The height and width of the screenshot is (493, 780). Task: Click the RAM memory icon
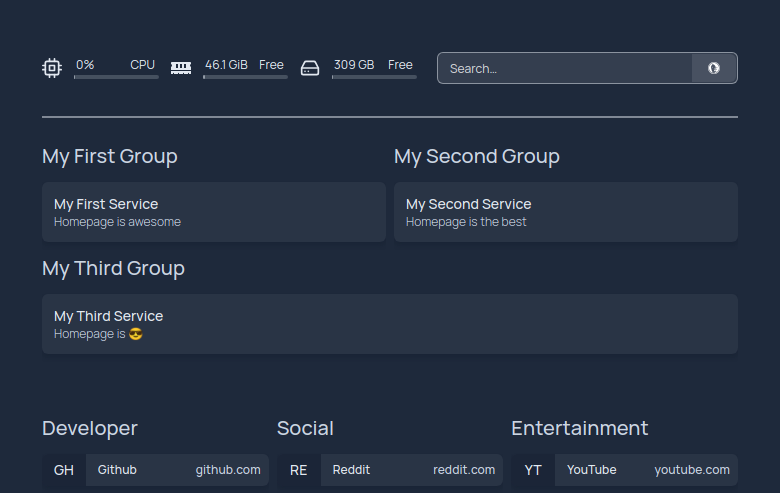[x=181, y=68]
